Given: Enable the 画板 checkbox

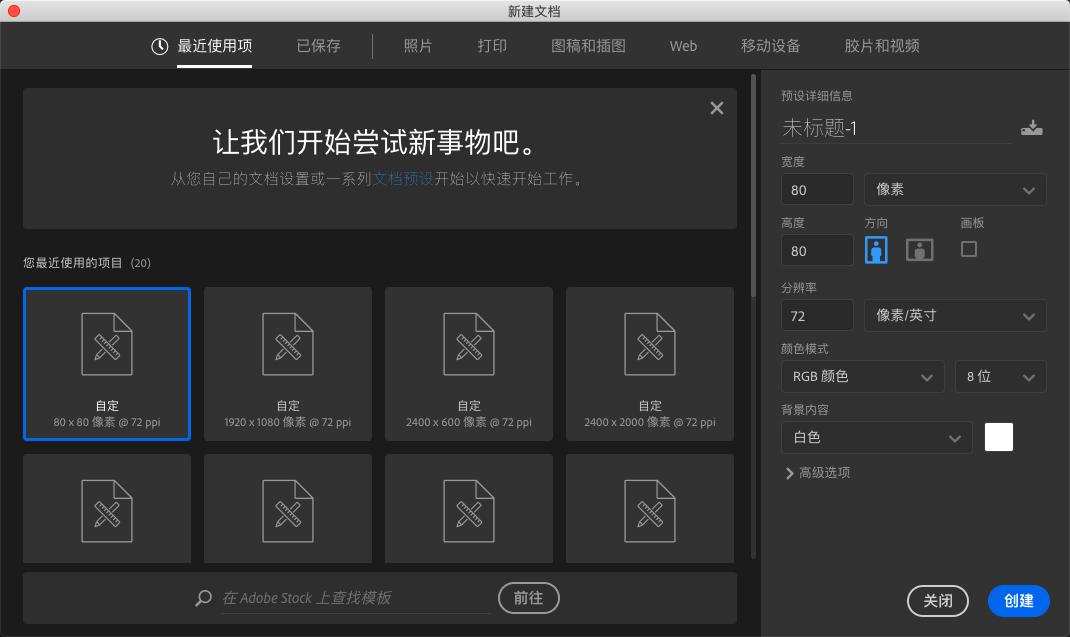Looking at the screenshot, I should tap(968, 249).
